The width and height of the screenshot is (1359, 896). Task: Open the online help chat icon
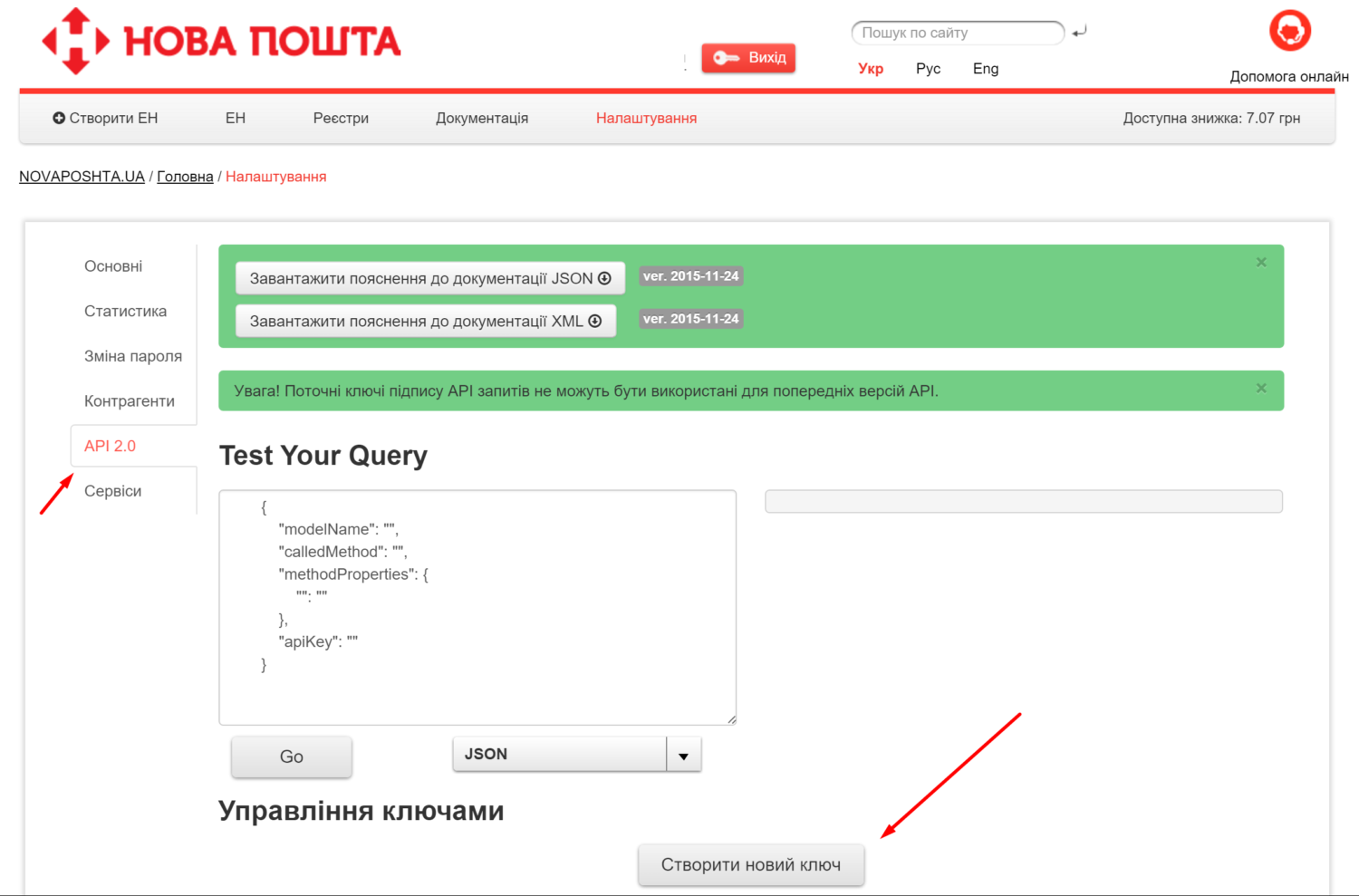click(x=1290, y=31)
